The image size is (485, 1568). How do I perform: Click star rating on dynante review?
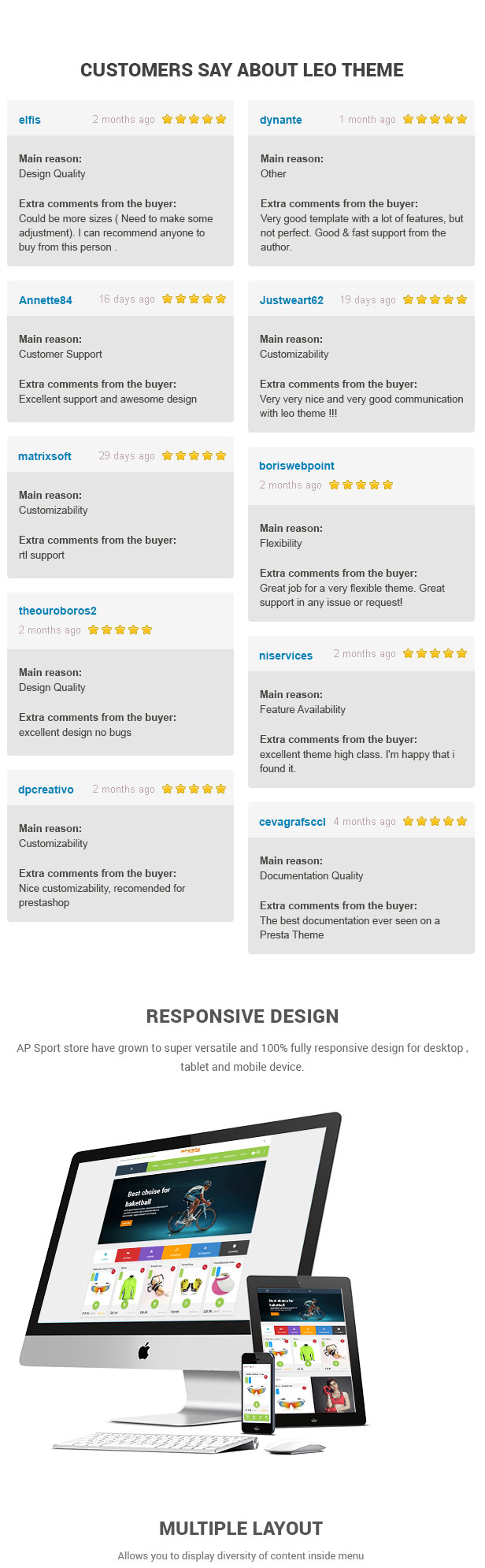(435, 119)
